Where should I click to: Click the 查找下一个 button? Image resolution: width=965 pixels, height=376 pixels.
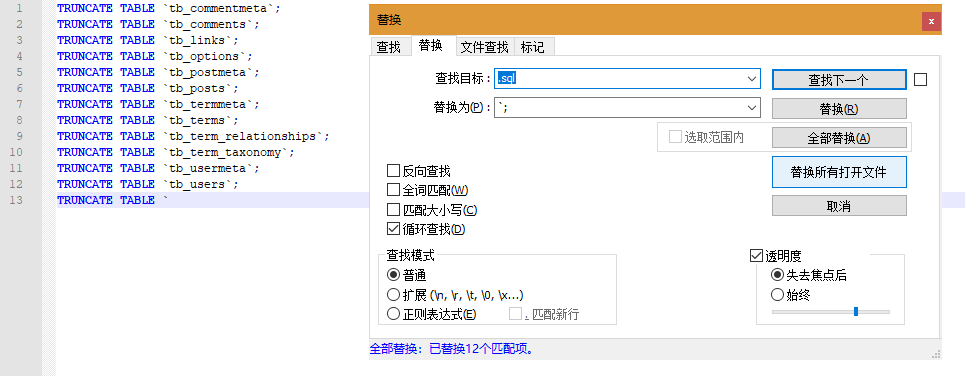(839, 79)
